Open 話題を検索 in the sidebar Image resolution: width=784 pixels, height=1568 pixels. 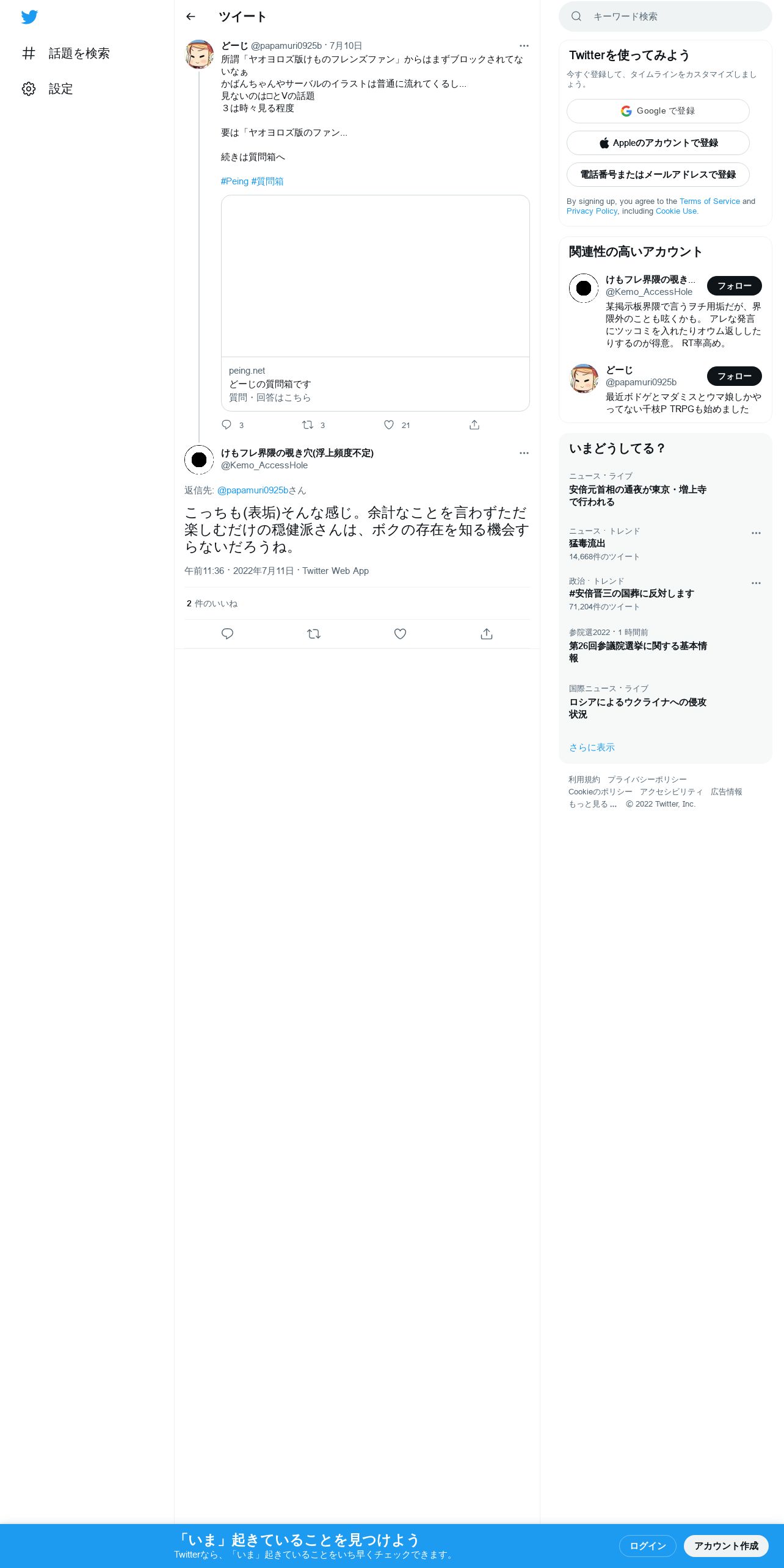(66, 53)
